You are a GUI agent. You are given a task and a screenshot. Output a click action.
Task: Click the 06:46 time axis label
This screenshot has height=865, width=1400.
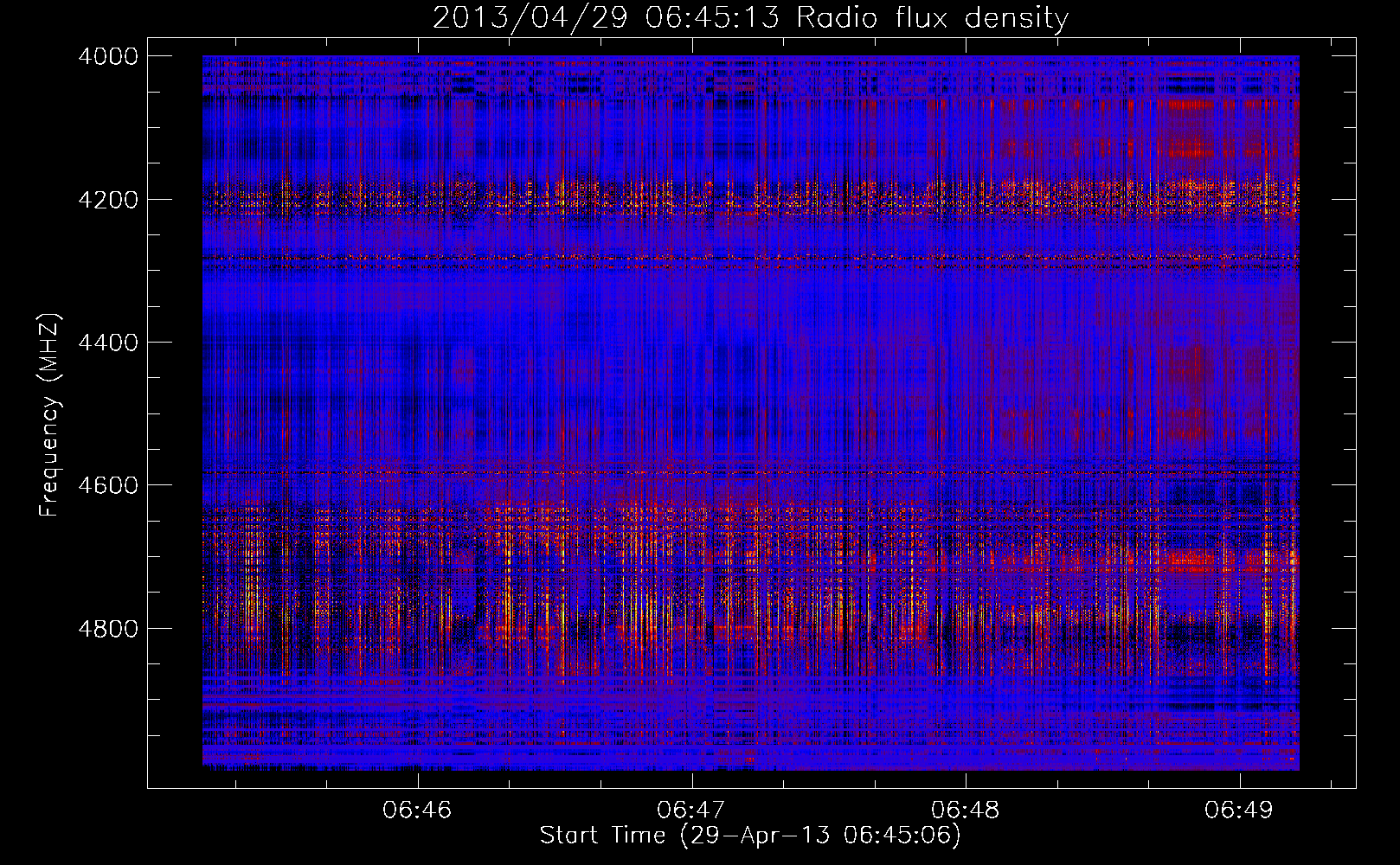click(x=417, y=810)
